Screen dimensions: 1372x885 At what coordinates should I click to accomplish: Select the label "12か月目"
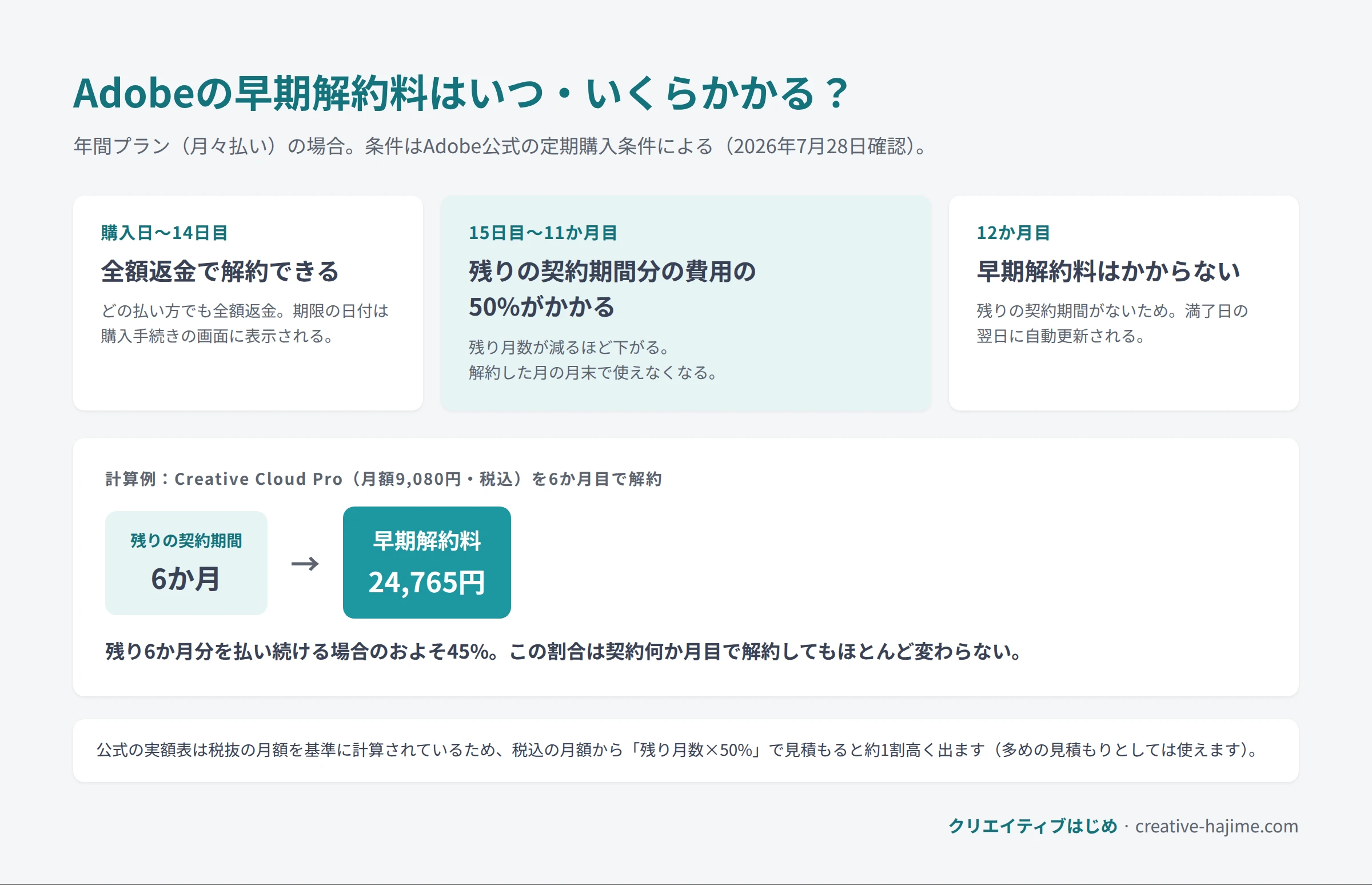pos(1014,233)
